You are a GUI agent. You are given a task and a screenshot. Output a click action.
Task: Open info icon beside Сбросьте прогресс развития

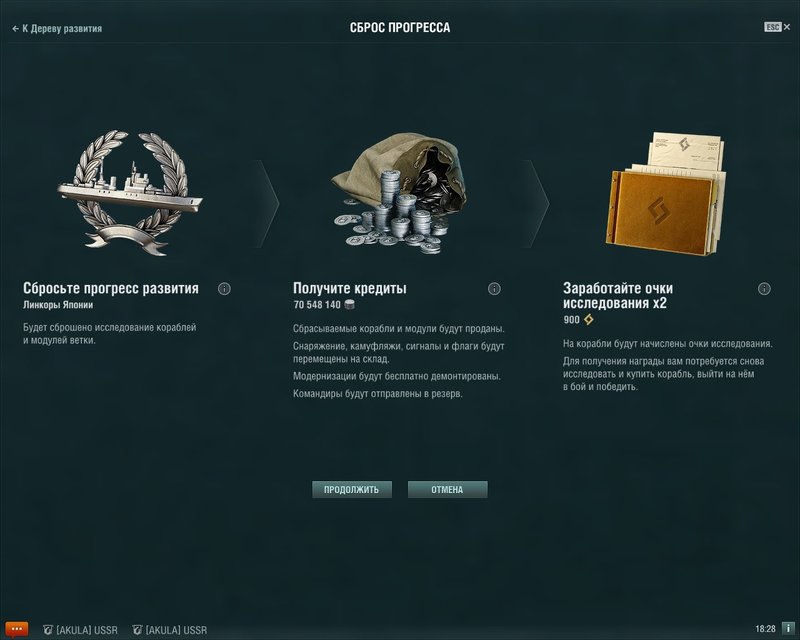(x=224, y=289)
